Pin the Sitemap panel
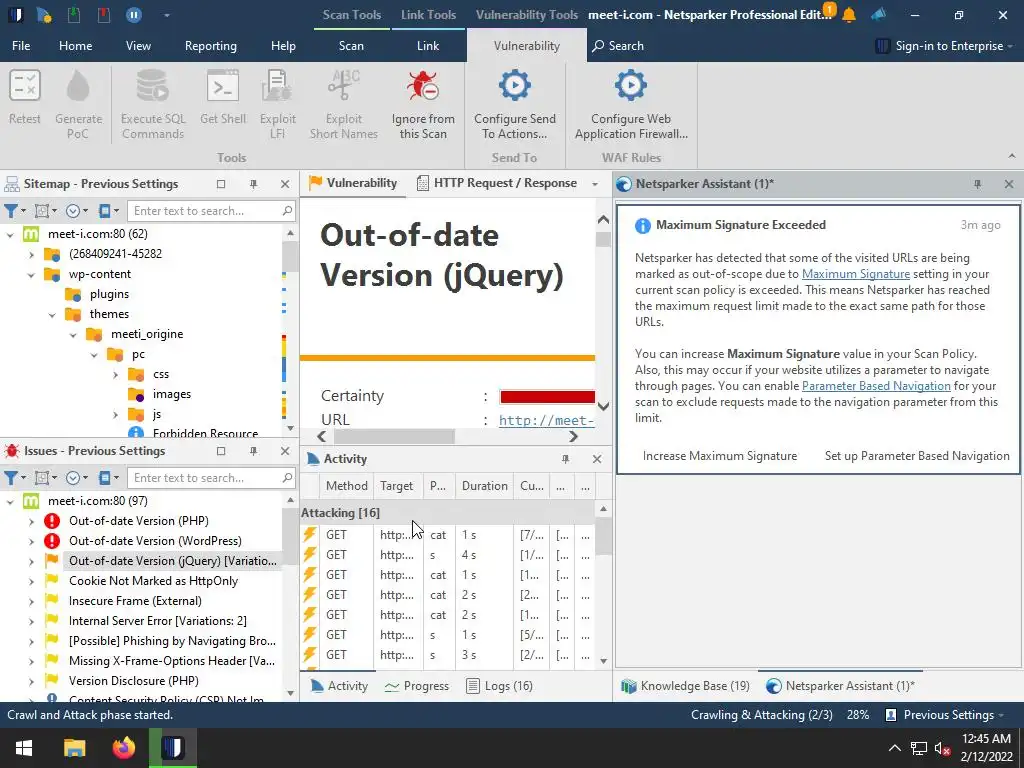 point(253,184)
